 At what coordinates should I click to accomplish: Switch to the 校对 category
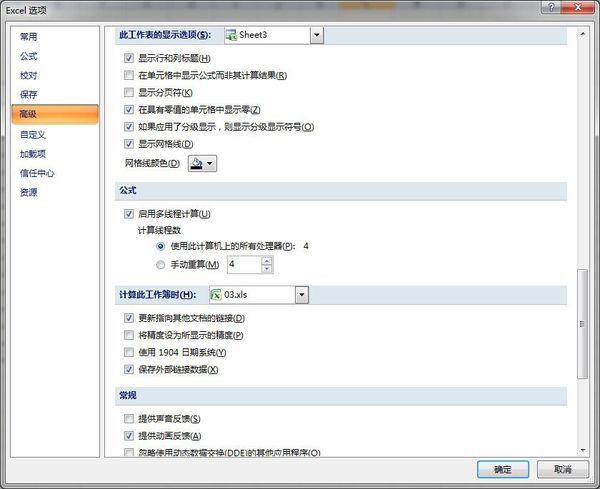pos(29,75)
